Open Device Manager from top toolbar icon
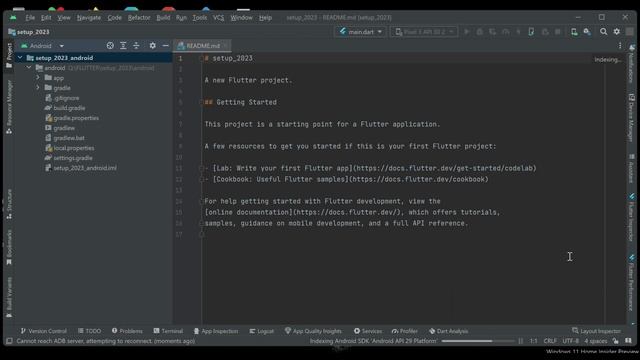The image size is (640, 360). coord(574,32)
